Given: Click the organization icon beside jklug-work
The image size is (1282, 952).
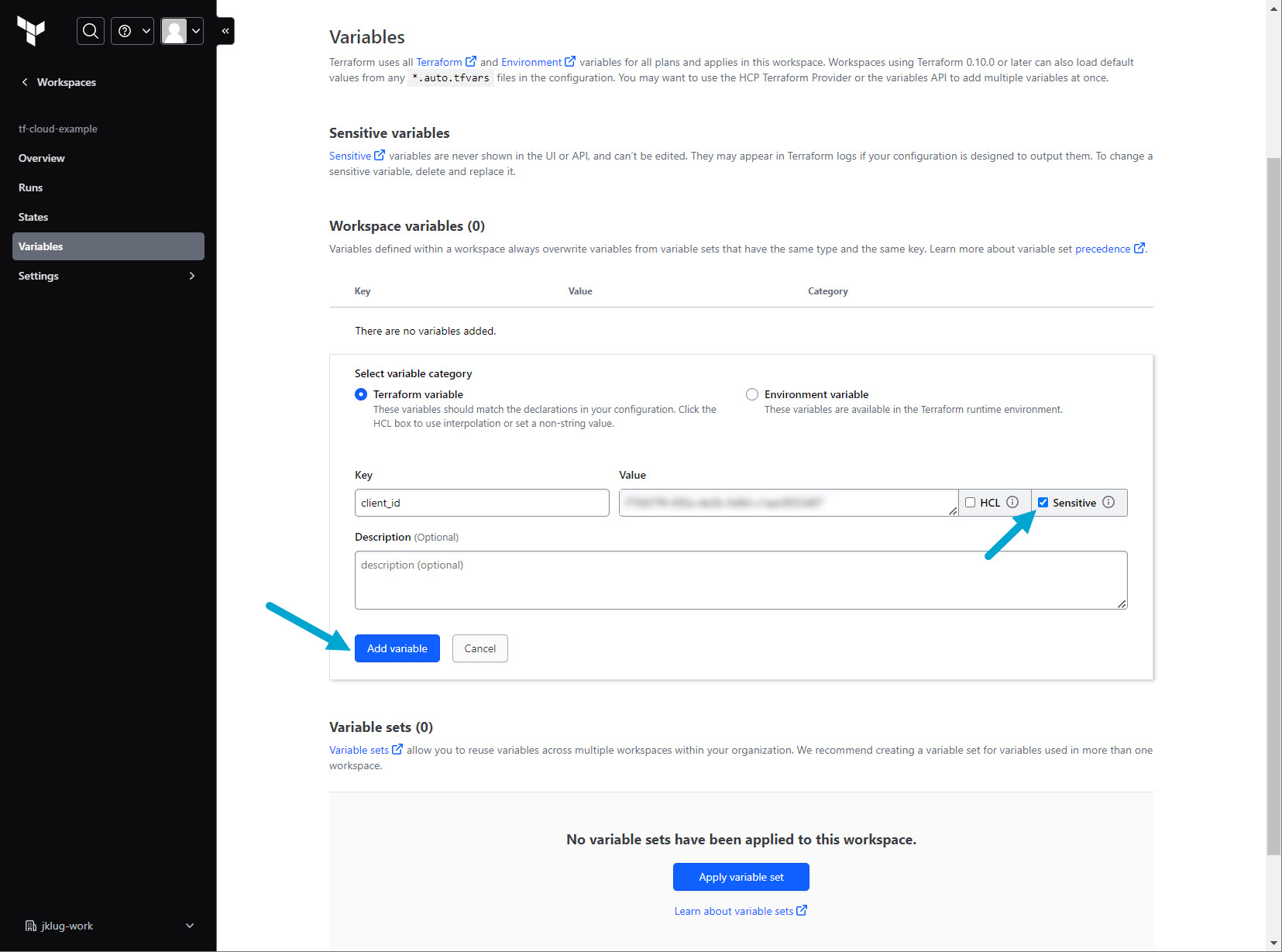Looking at the screenshot, I should [31, 926].
